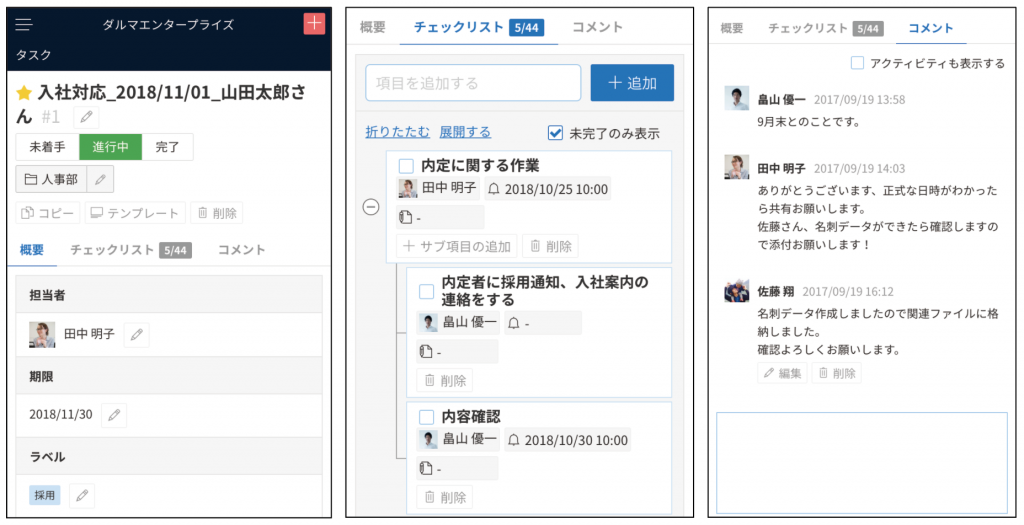Screen dimensions: 1024x525
Task: Click 折りたたむ to collapse all items
Action: tap(398, 132)
